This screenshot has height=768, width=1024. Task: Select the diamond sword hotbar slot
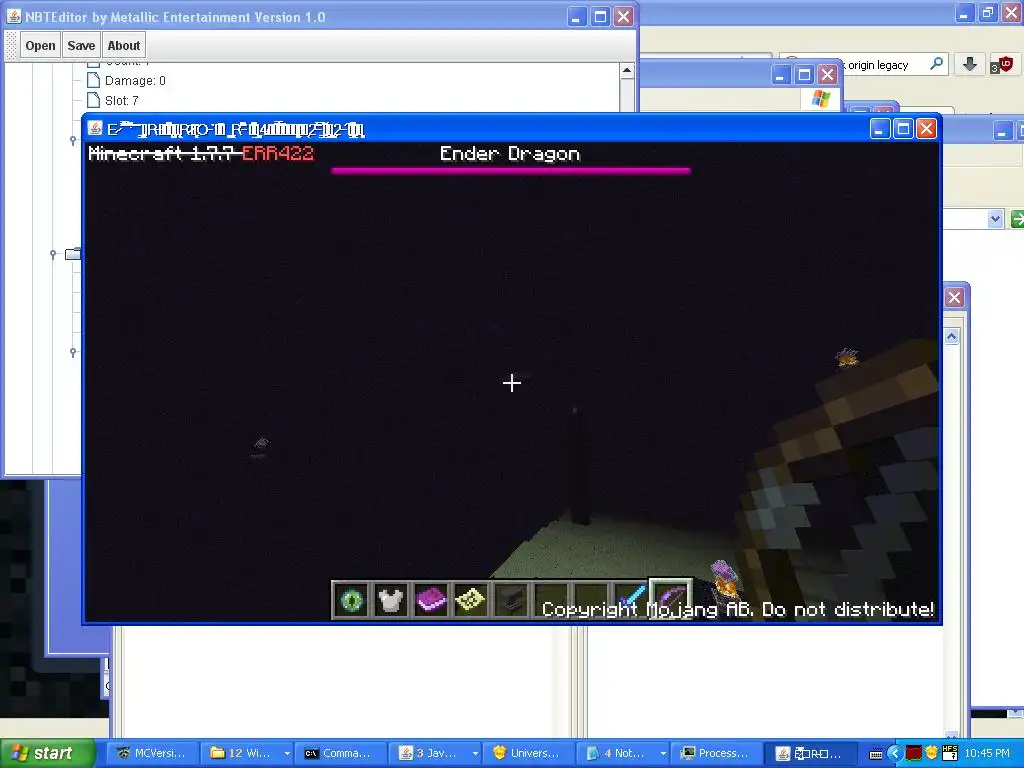[630, 599]
